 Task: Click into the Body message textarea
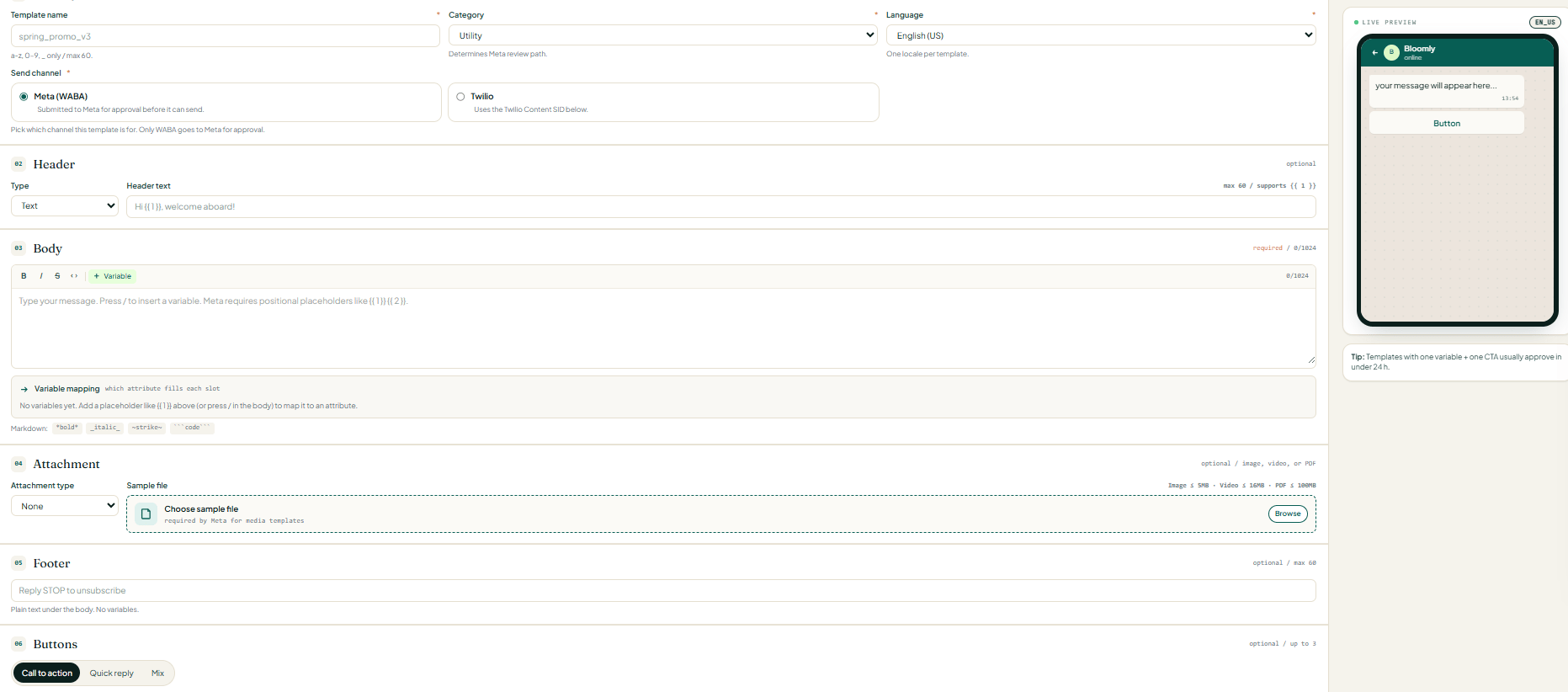(663, 327)
